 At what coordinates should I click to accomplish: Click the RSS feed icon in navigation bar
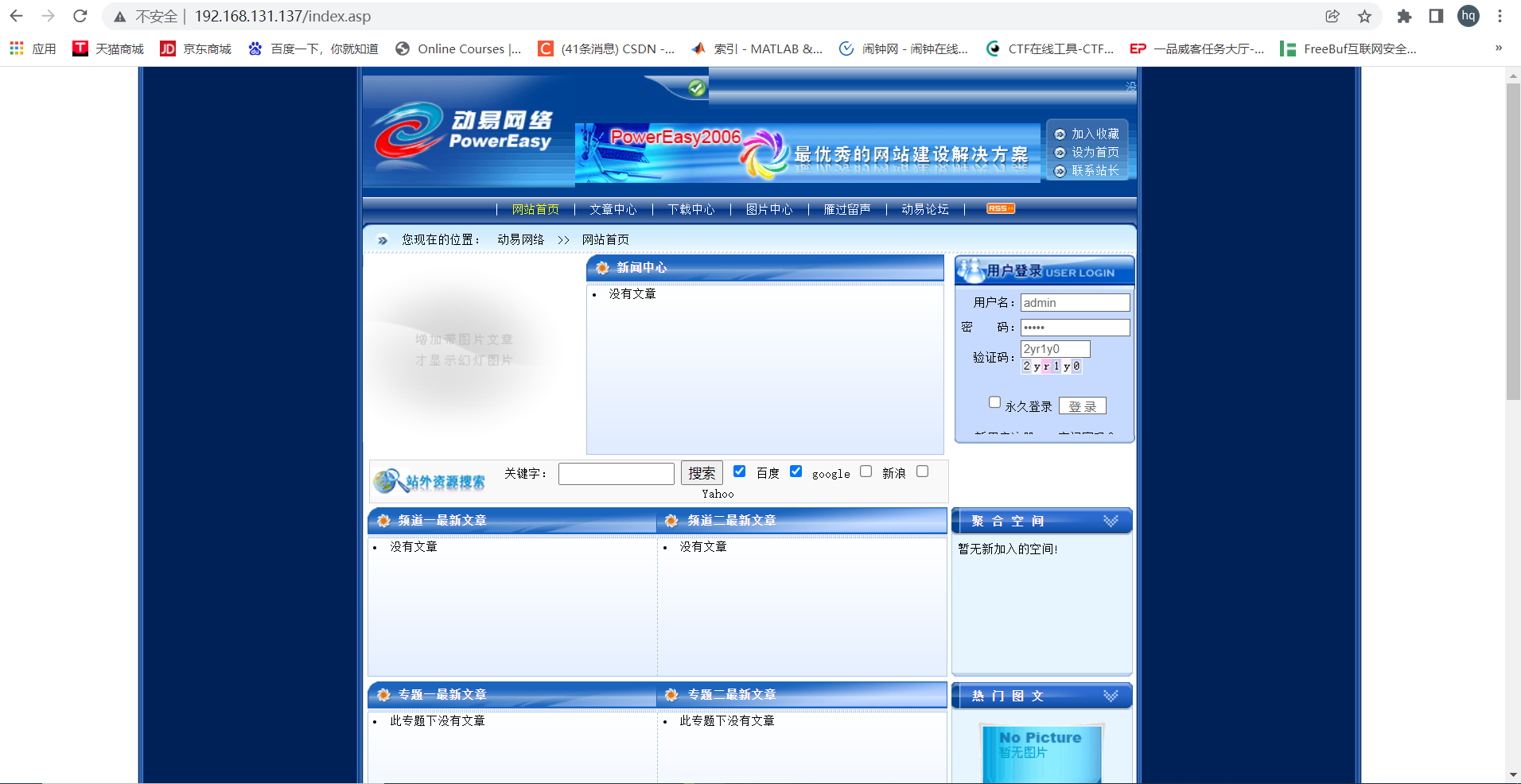pos(999,208)
